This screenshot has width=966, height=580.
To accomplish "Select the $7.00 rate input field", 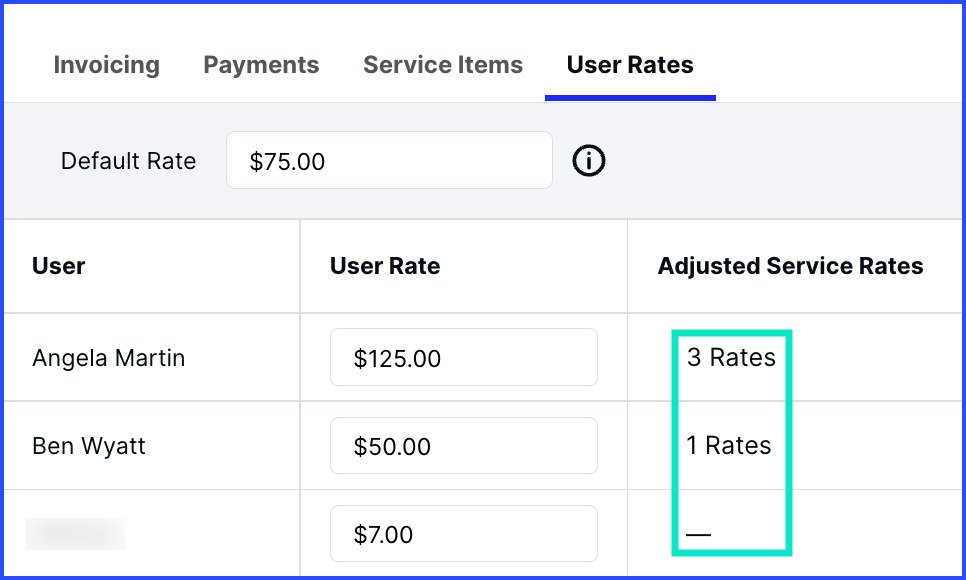I will [463, 533].
